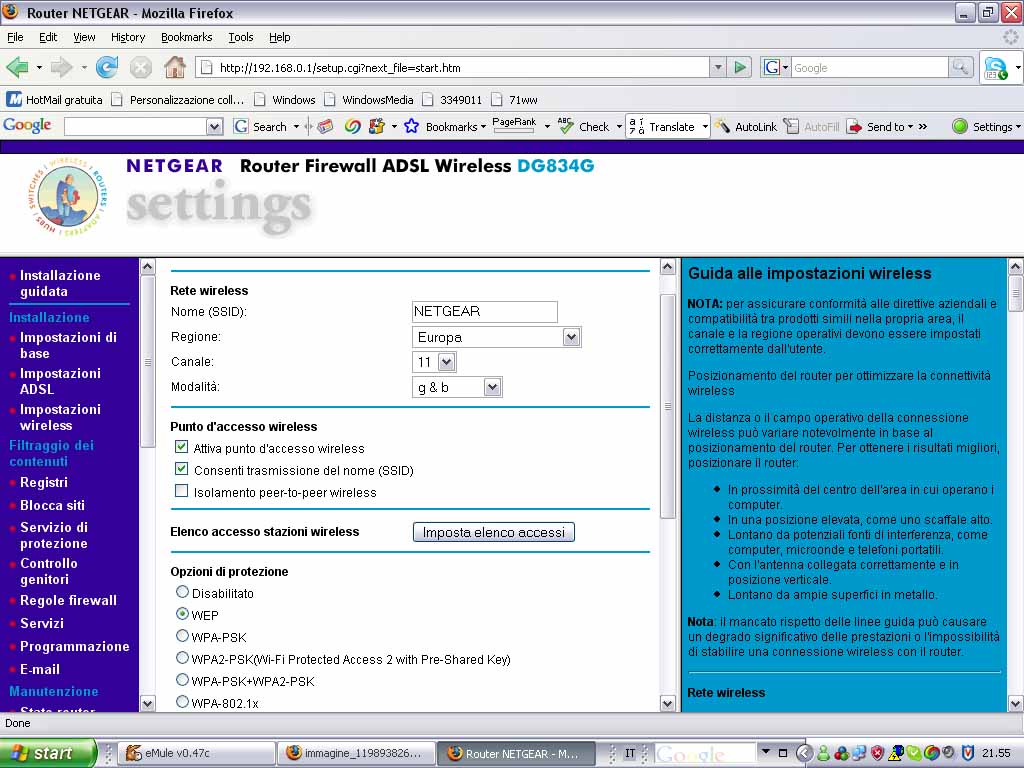Open the Bookmarks menu
Viewport: 1024px width, 768px height.
point(187,37)
